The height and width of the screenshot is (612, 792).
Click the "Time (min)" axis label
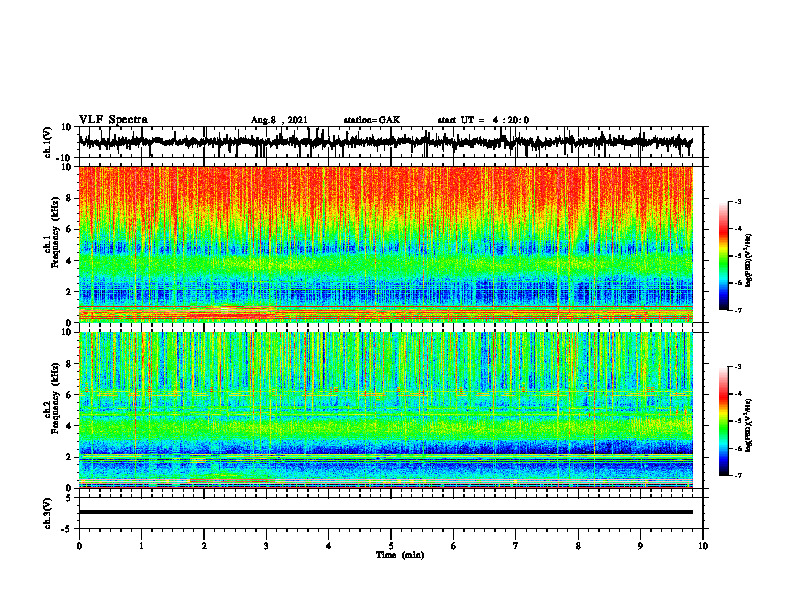click(400, 555)
